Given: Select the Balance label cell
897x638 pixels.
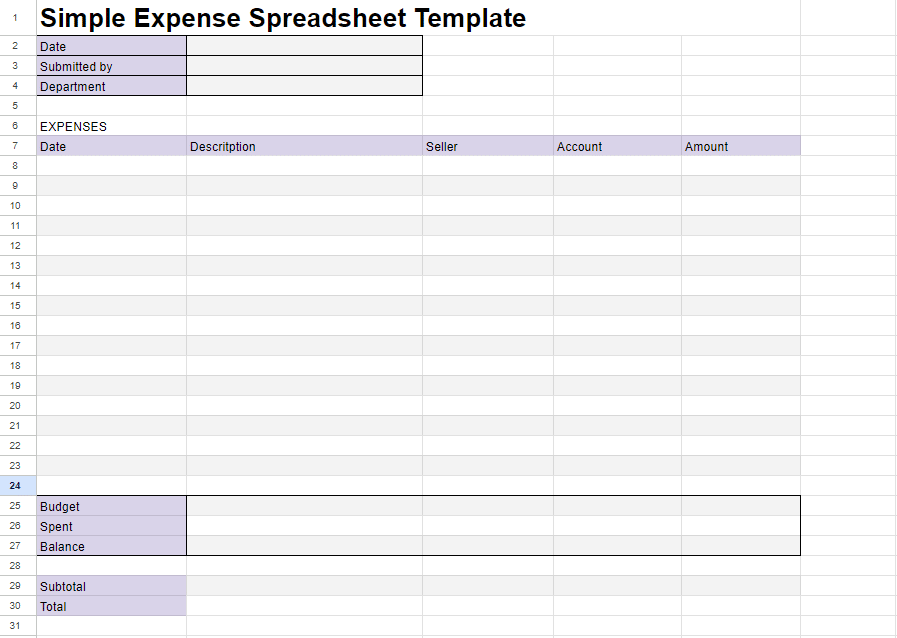Looking at the screenshot, I should (x=112, y=546).
